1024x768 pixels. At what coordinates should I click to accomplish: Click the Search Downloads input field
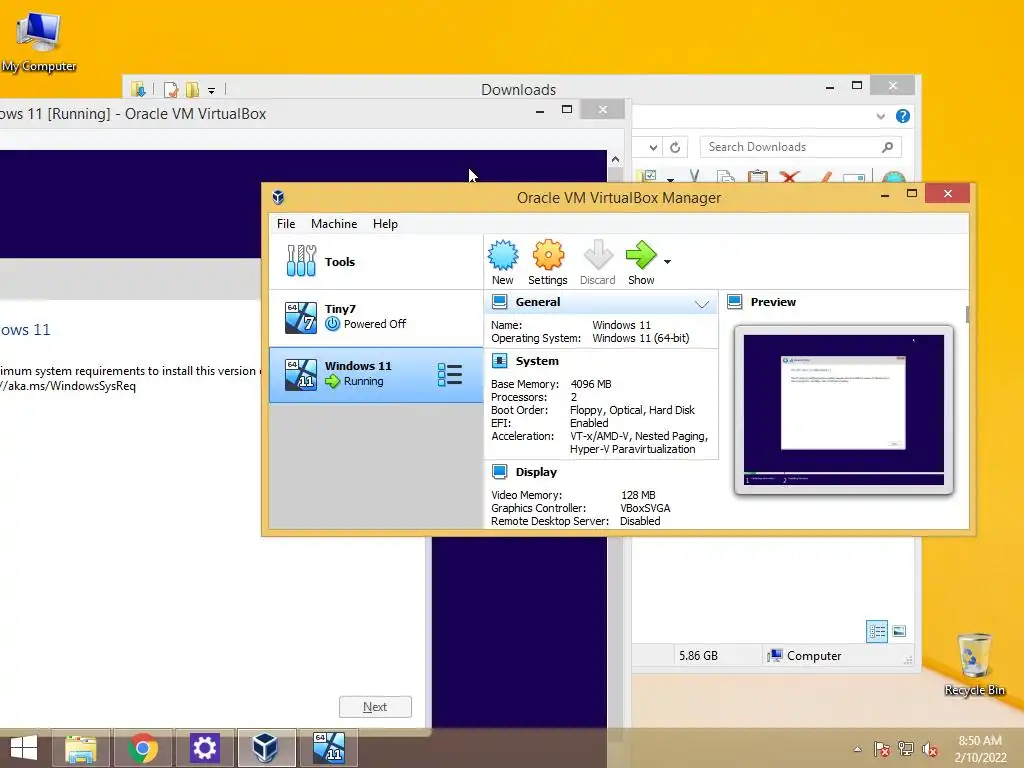click(x=801, y=147)
